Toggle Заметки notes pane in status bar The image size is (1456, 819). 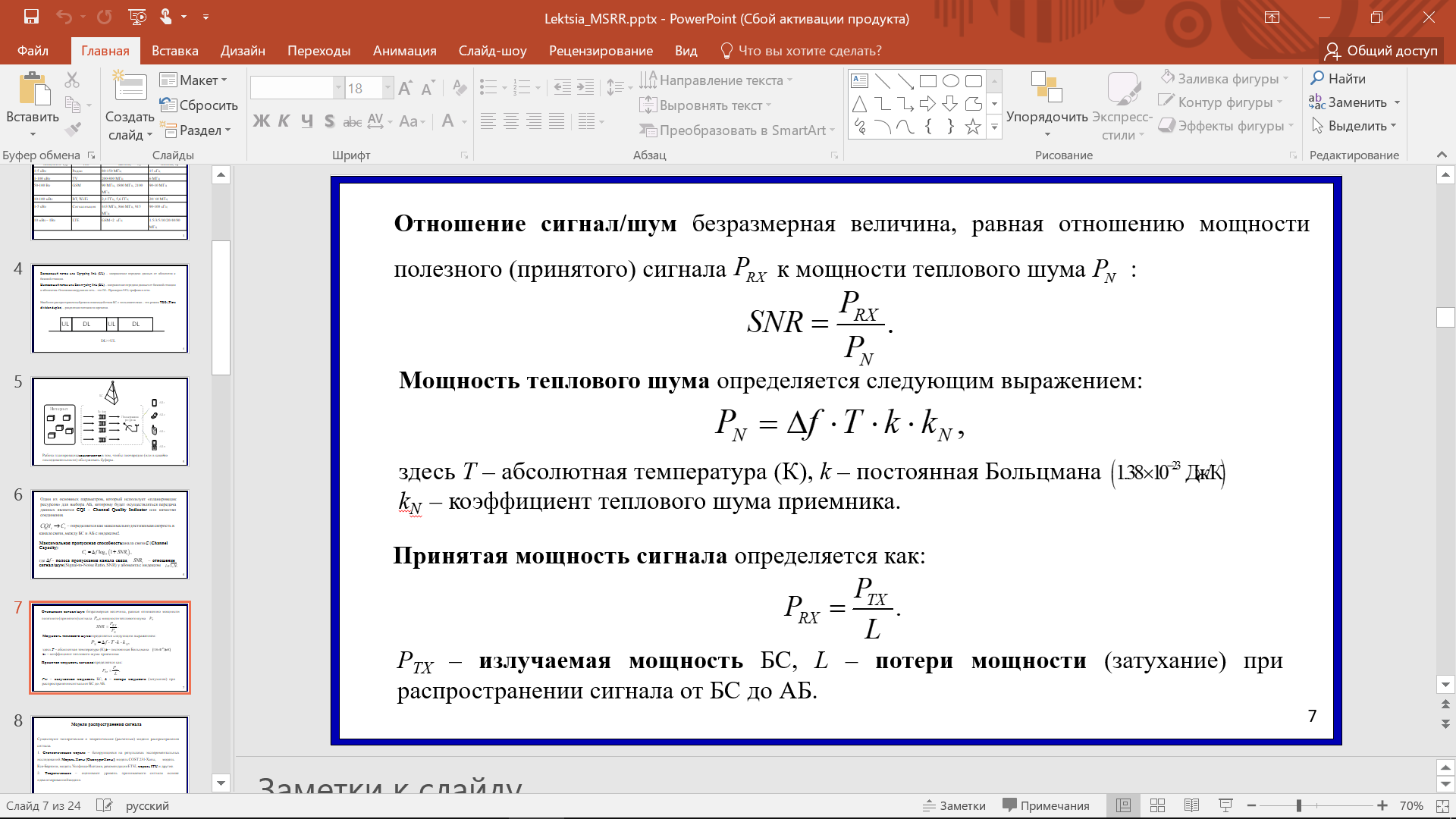(x=954, y=805)
